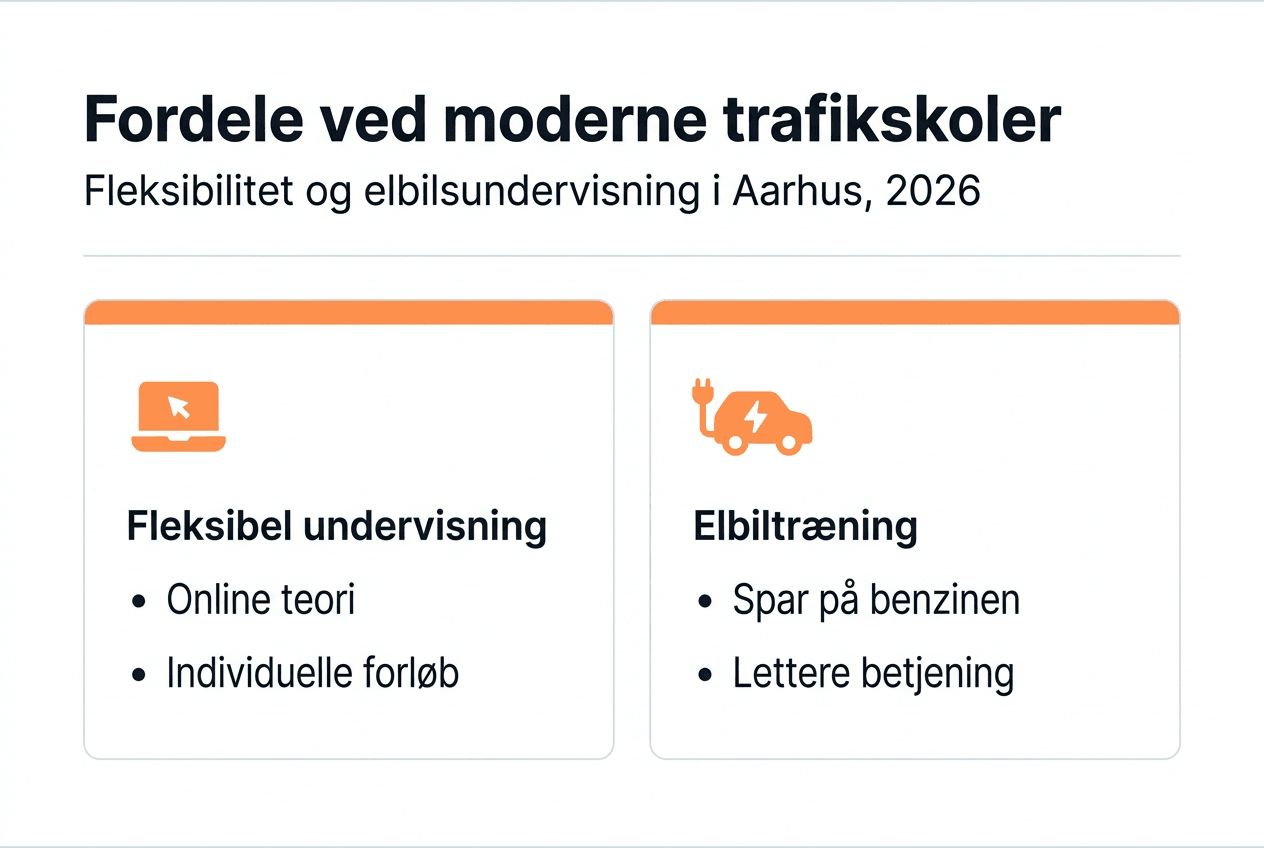
Task: Click the bullet dot before Individuelle forløb
Action: tap(139, 675)
